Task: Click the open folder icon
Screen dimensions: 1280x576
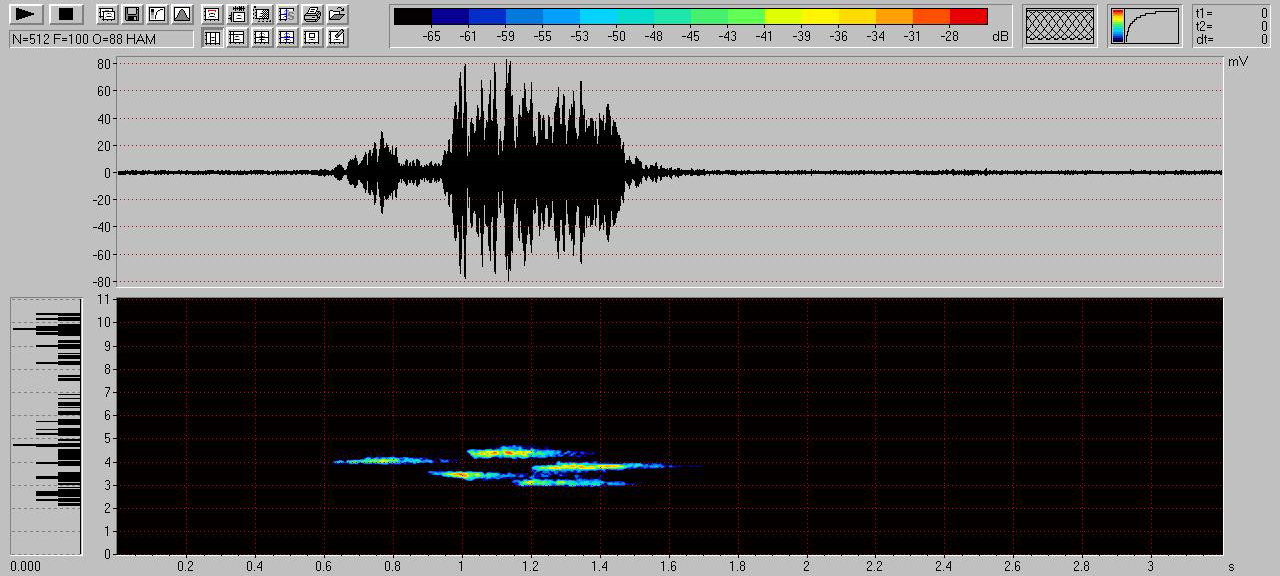Action: click(x=337, y=14)
